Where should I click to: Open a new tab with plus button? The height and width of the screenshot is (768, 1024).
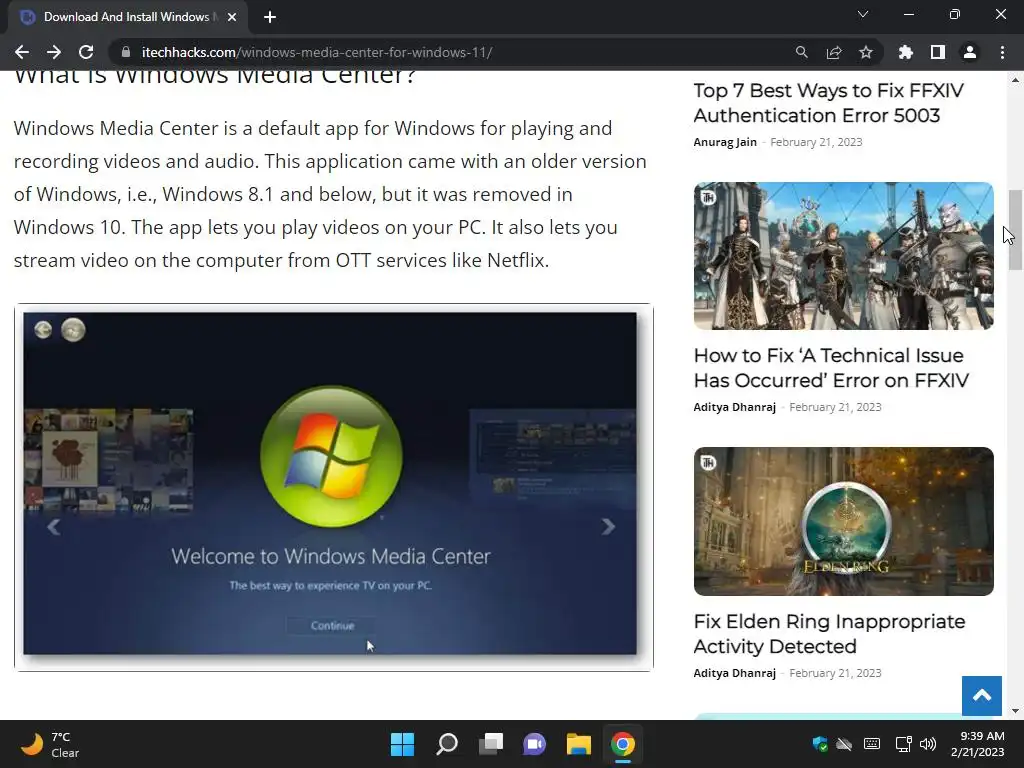click(x=270, y=17)
